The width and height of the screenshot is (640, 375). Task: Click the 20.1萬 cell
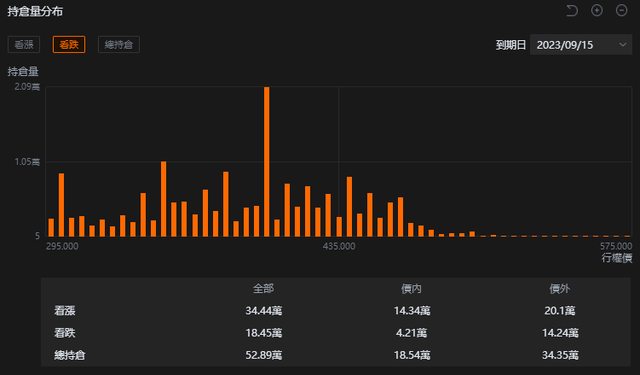tap(560, 311)
